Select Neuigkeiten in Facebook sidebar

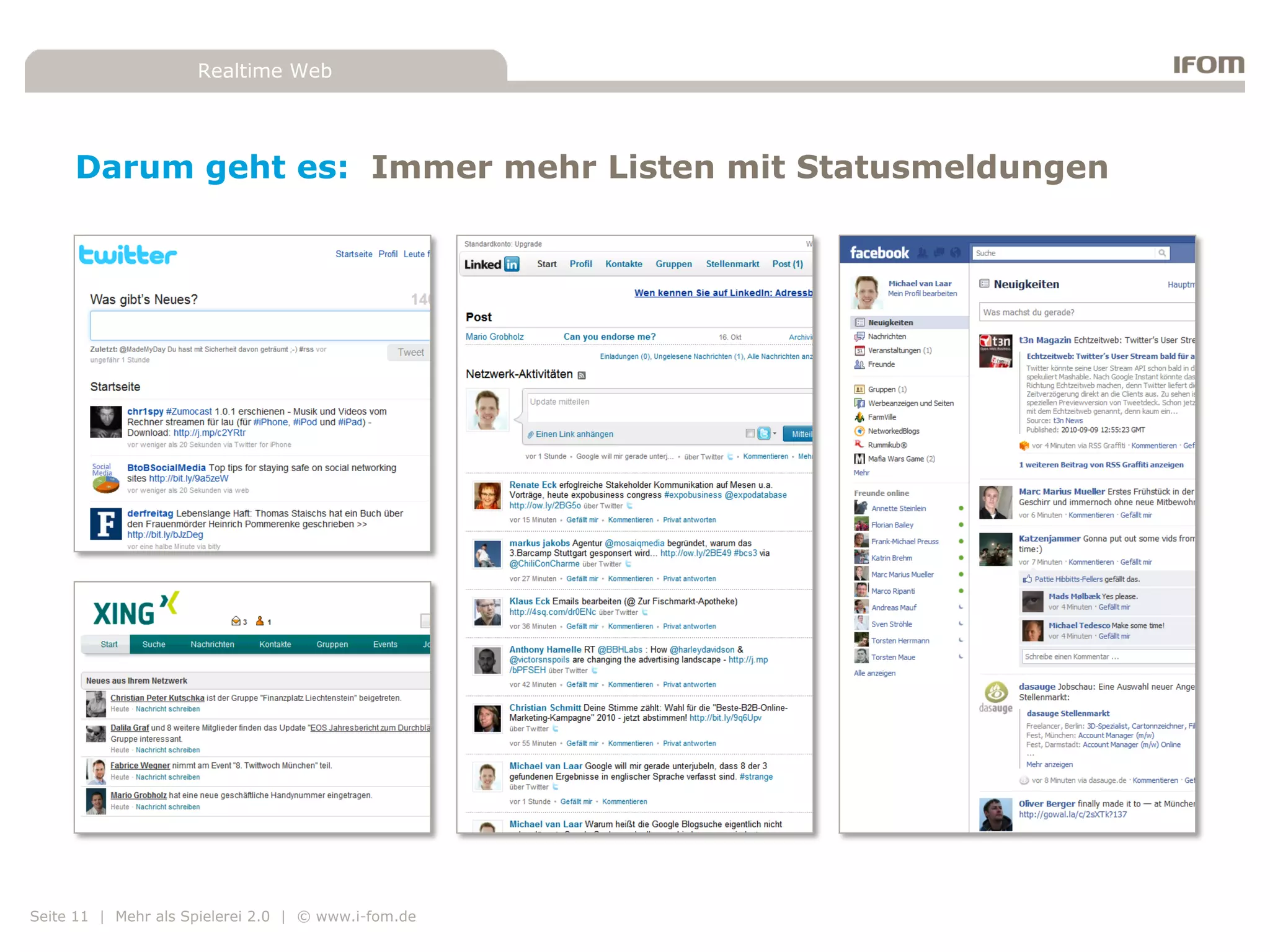pos(909,323)
